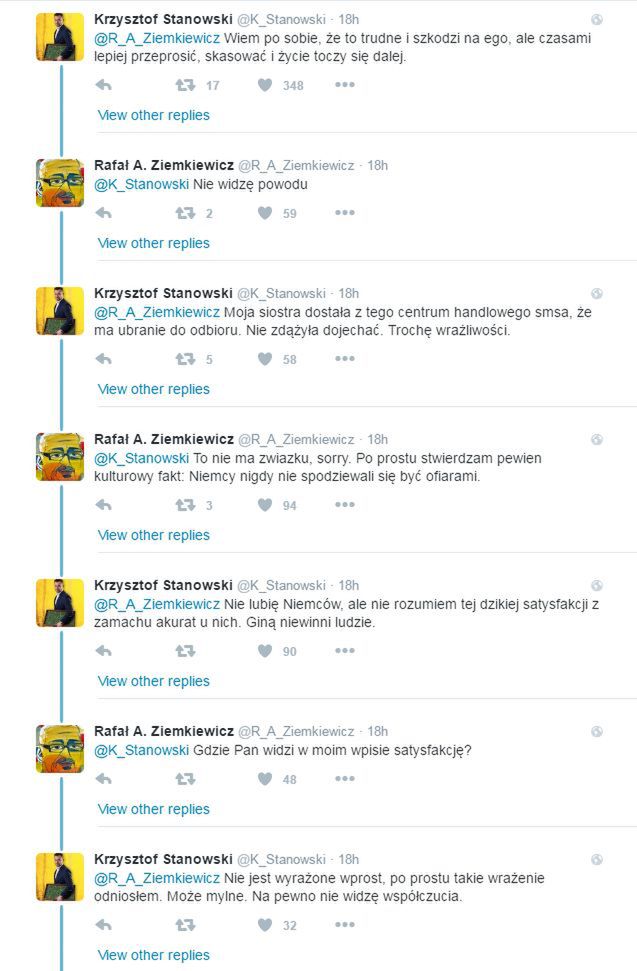The width and height of the screenshot is (637, 971).
Task: Like the tweet with 348 likes
Action: click(x=265, y=85)
